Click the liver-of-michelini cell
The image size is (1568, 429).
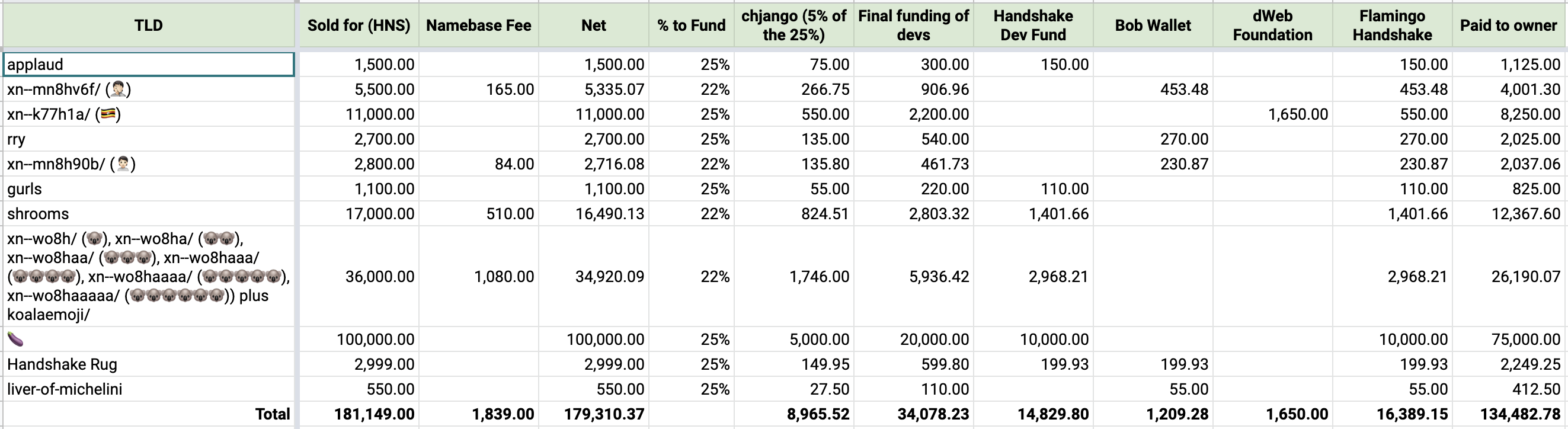149,389
